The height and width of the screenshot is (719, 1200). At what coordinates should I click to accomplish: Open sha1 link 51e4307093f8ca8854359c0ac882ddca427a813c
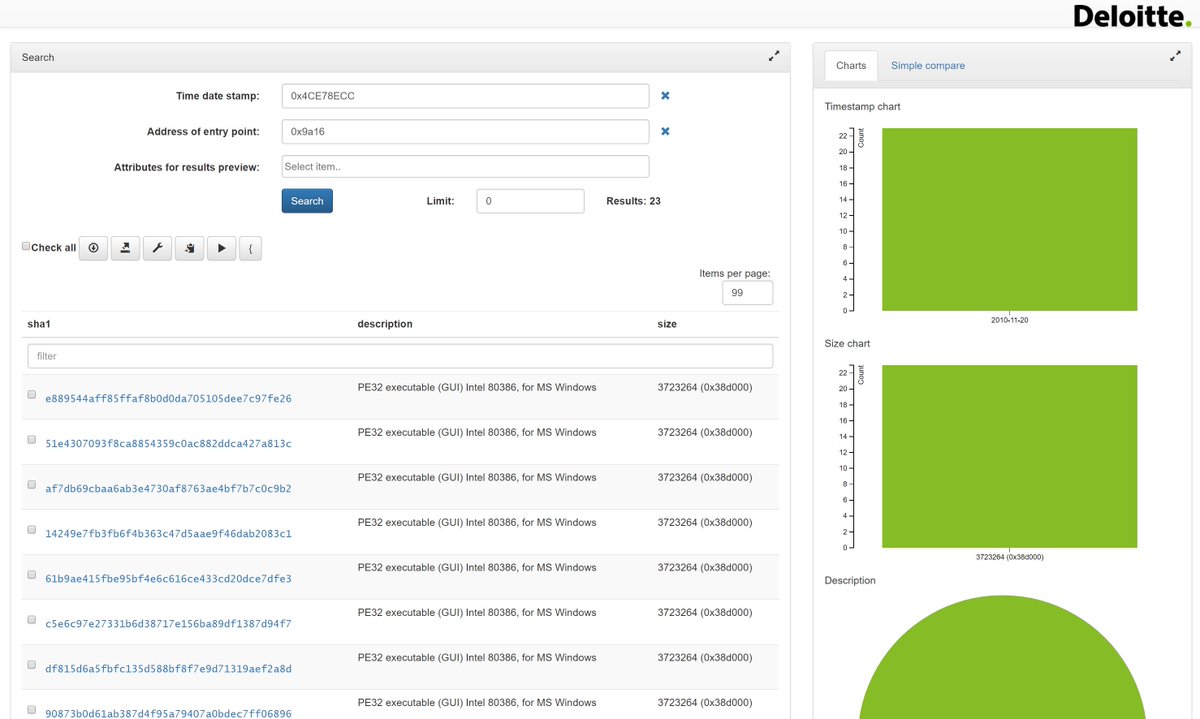click(169, 444)
